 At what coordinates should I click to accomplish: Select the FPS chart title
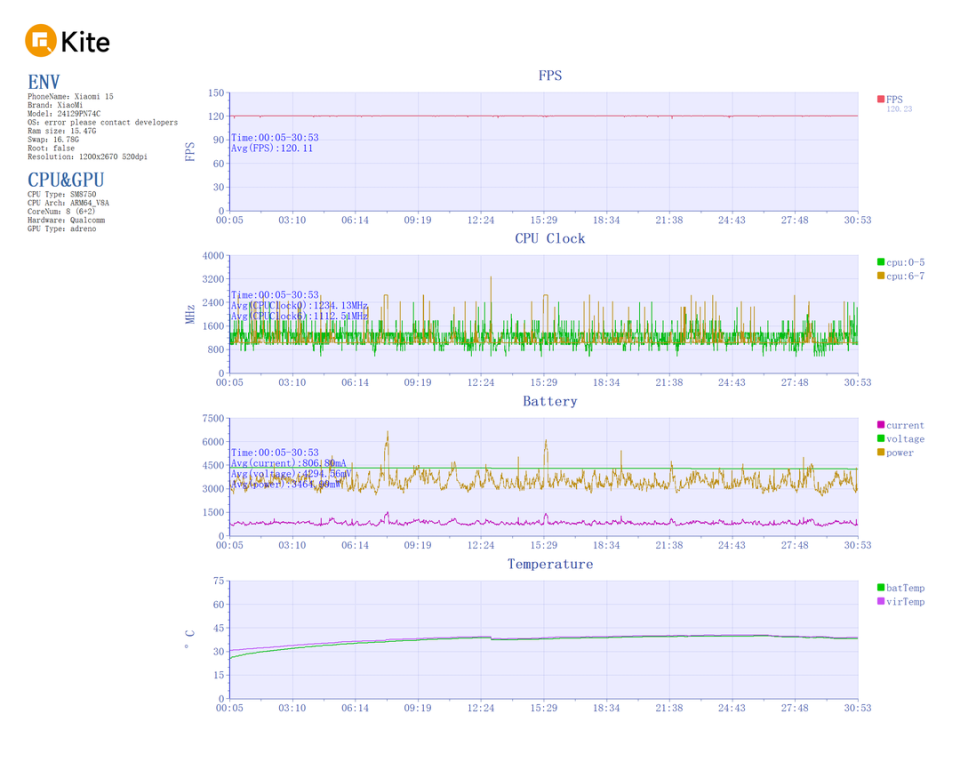click(550, 75)
